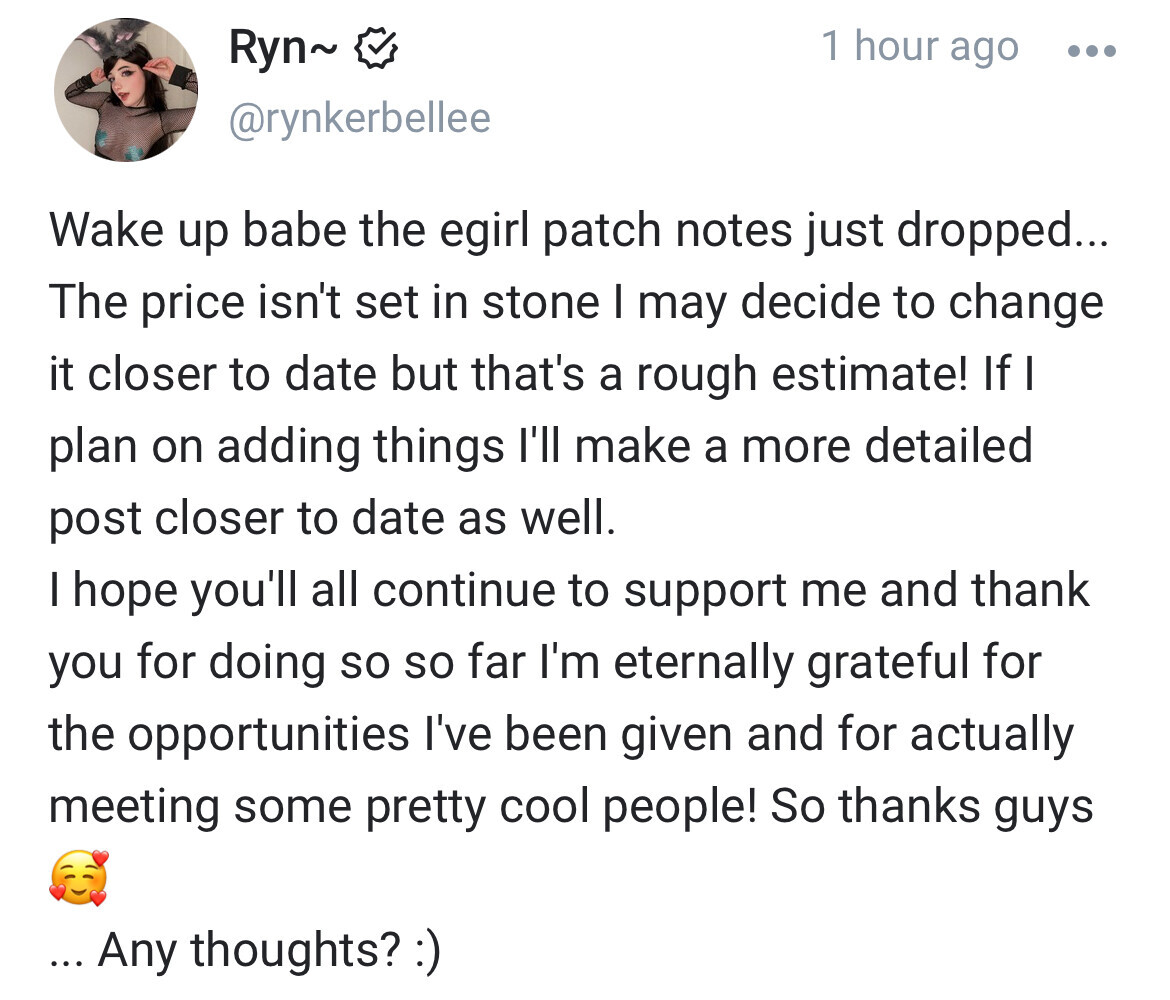Click the line starting "The price isn't set"
1170x1000 pixels.
(x=576, y=303)
